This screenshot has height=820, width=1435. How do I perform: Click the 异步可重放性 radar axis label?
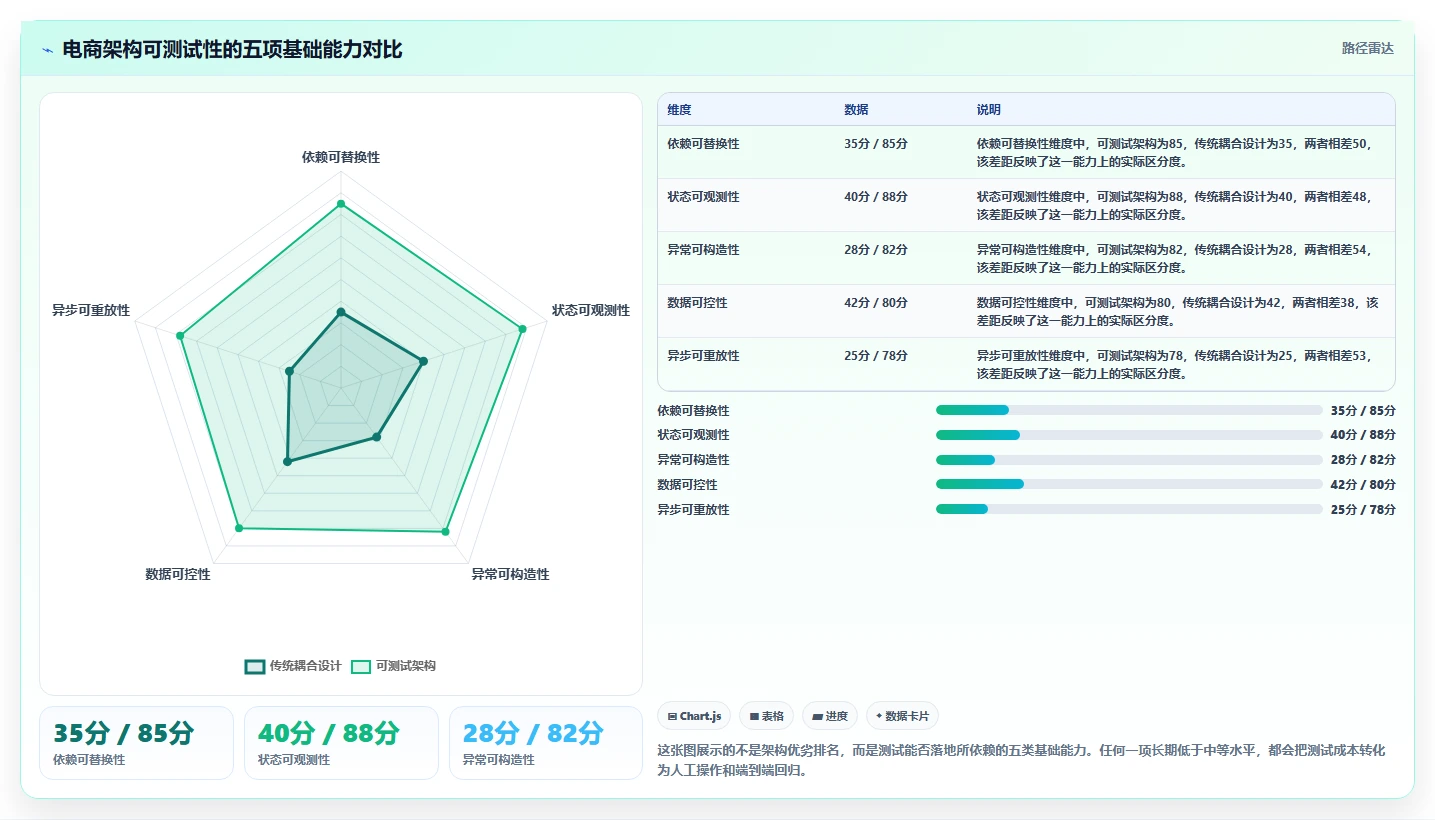click(91, 311)
